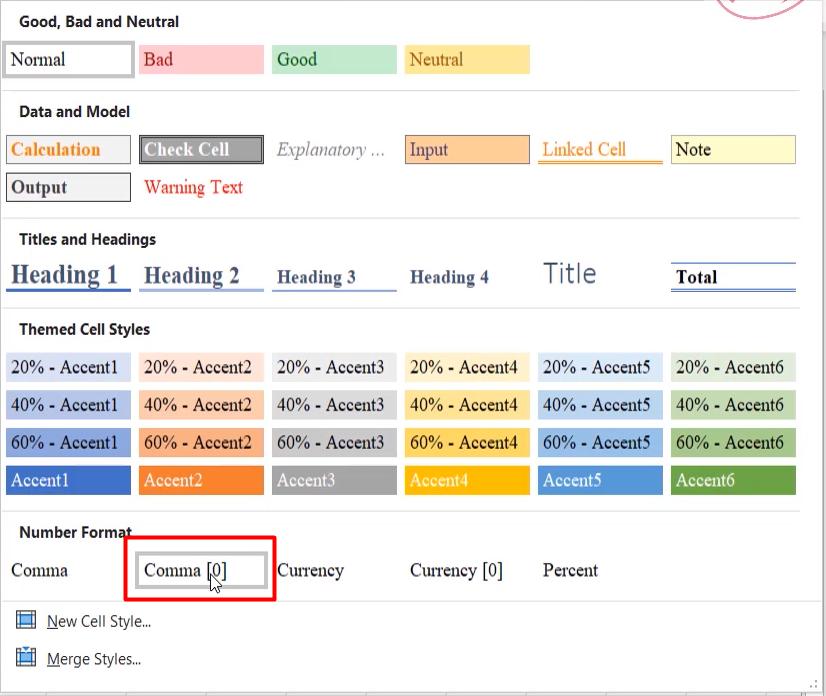Select the Title style
Image resolution: width=826 pixels, height=696 pixels.
coord(569,273)
